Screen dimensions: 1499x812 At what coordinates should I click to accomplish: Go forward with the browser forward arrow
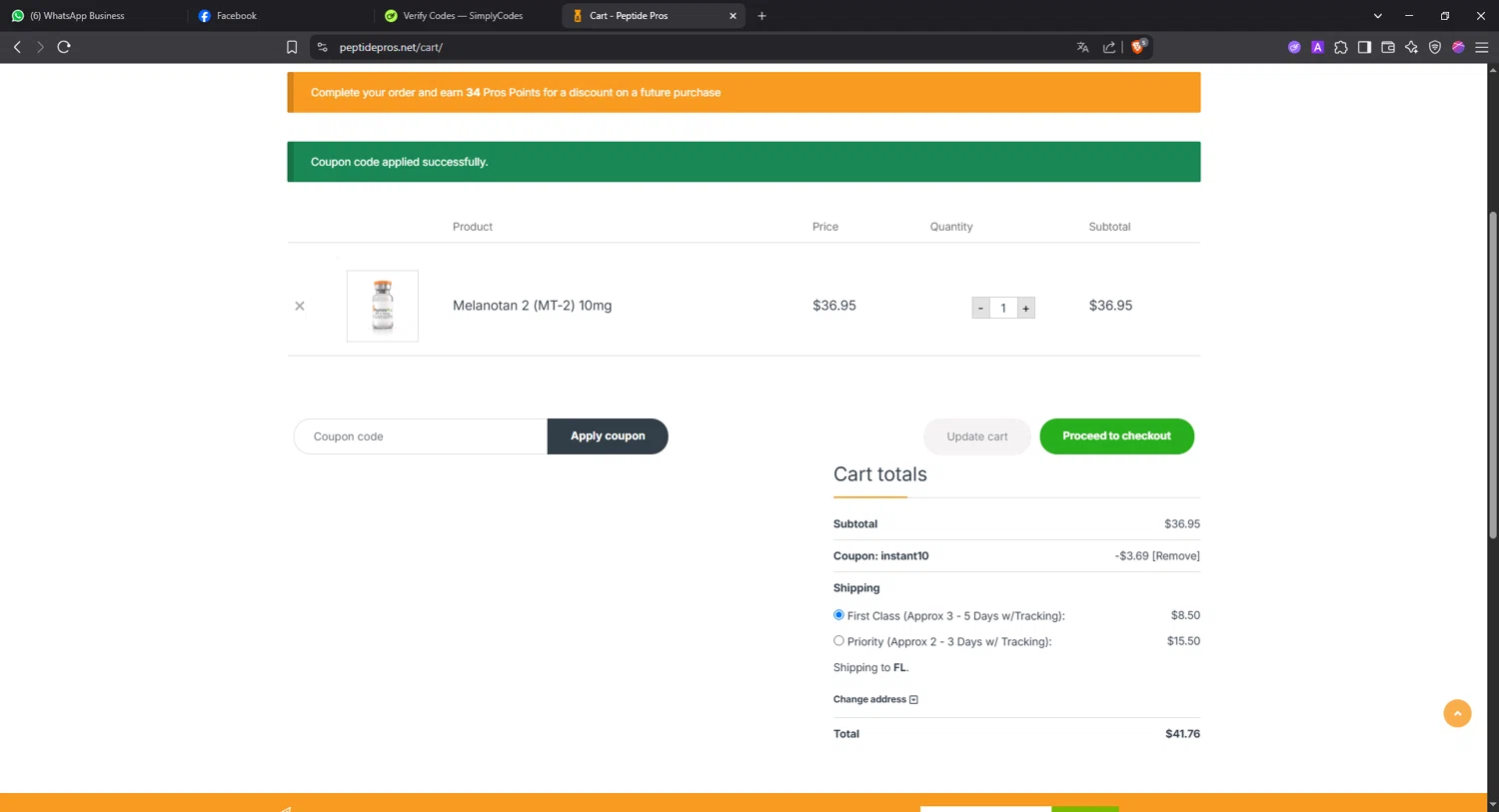tap(40, 47)
